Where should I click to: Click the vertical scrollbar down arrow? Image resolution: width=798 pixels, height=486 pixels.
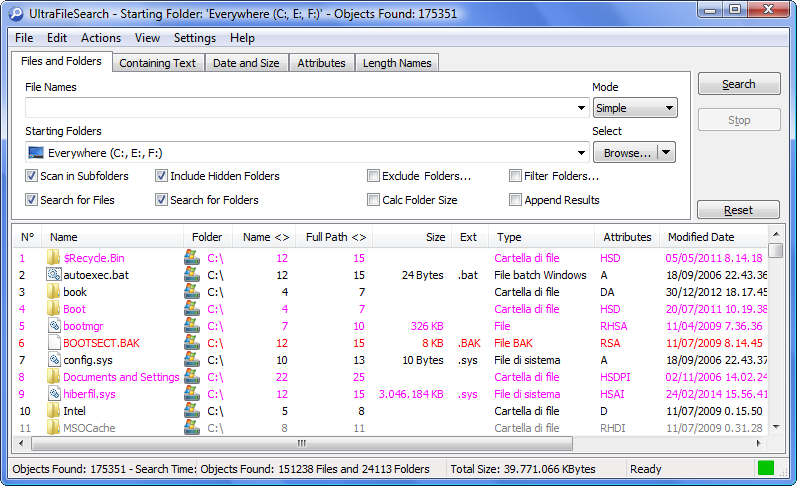776,427
